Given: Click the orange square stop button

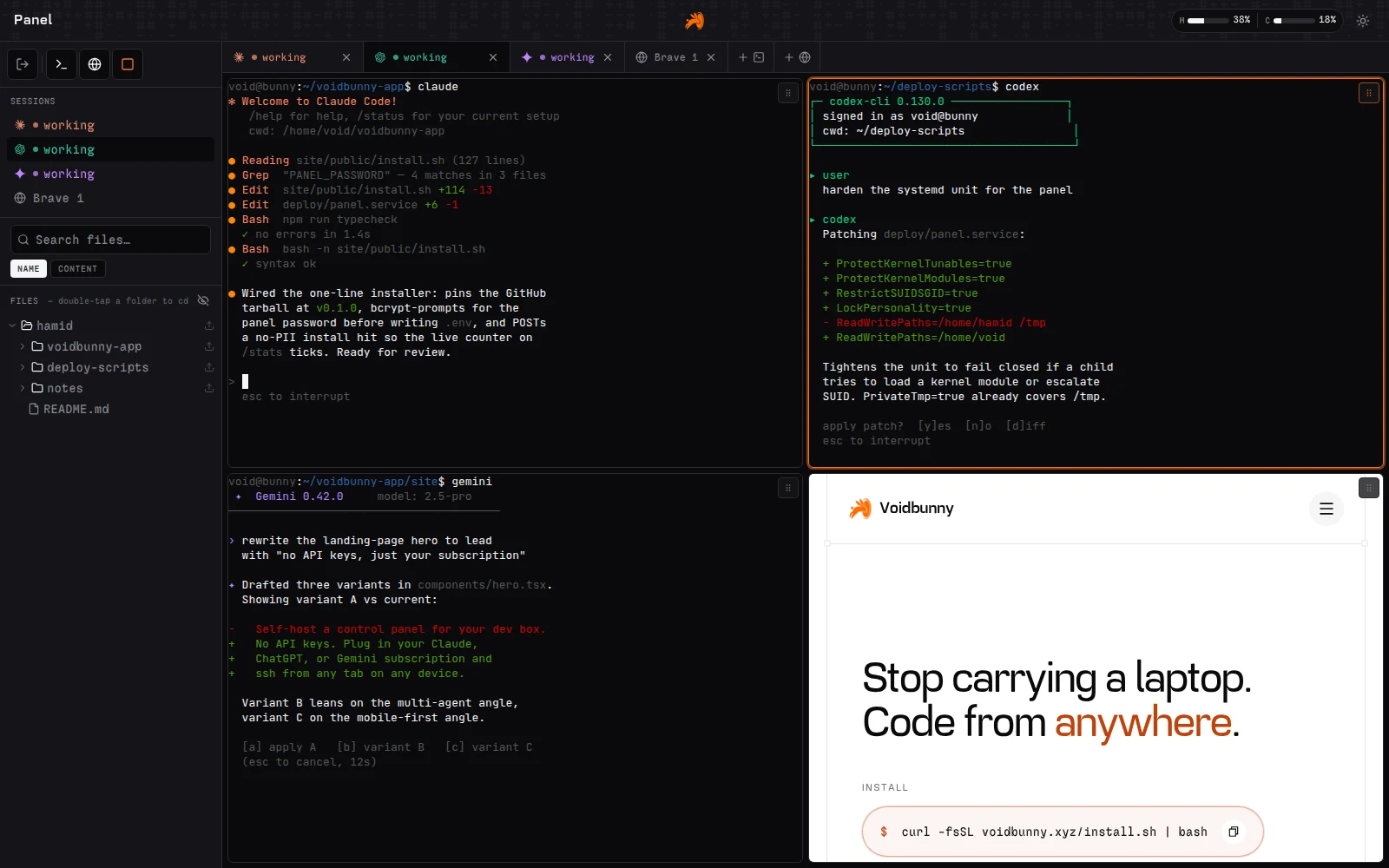Looking at the screenshot, I should [128, 64].
